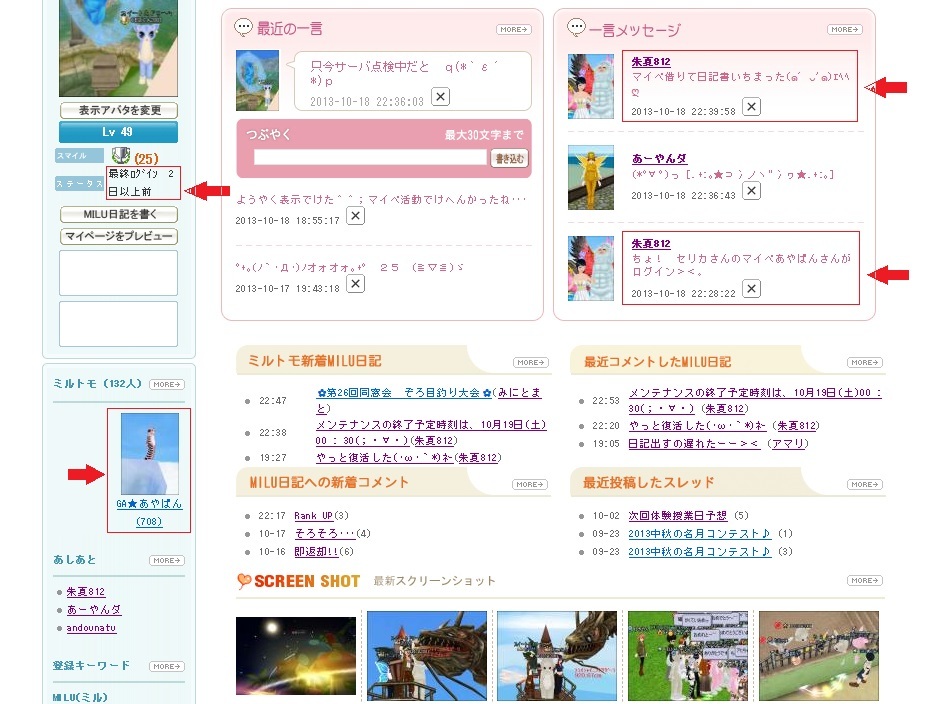
Task: Delete 朱夏812's 22:28:22 message
Action: (751, 289)
